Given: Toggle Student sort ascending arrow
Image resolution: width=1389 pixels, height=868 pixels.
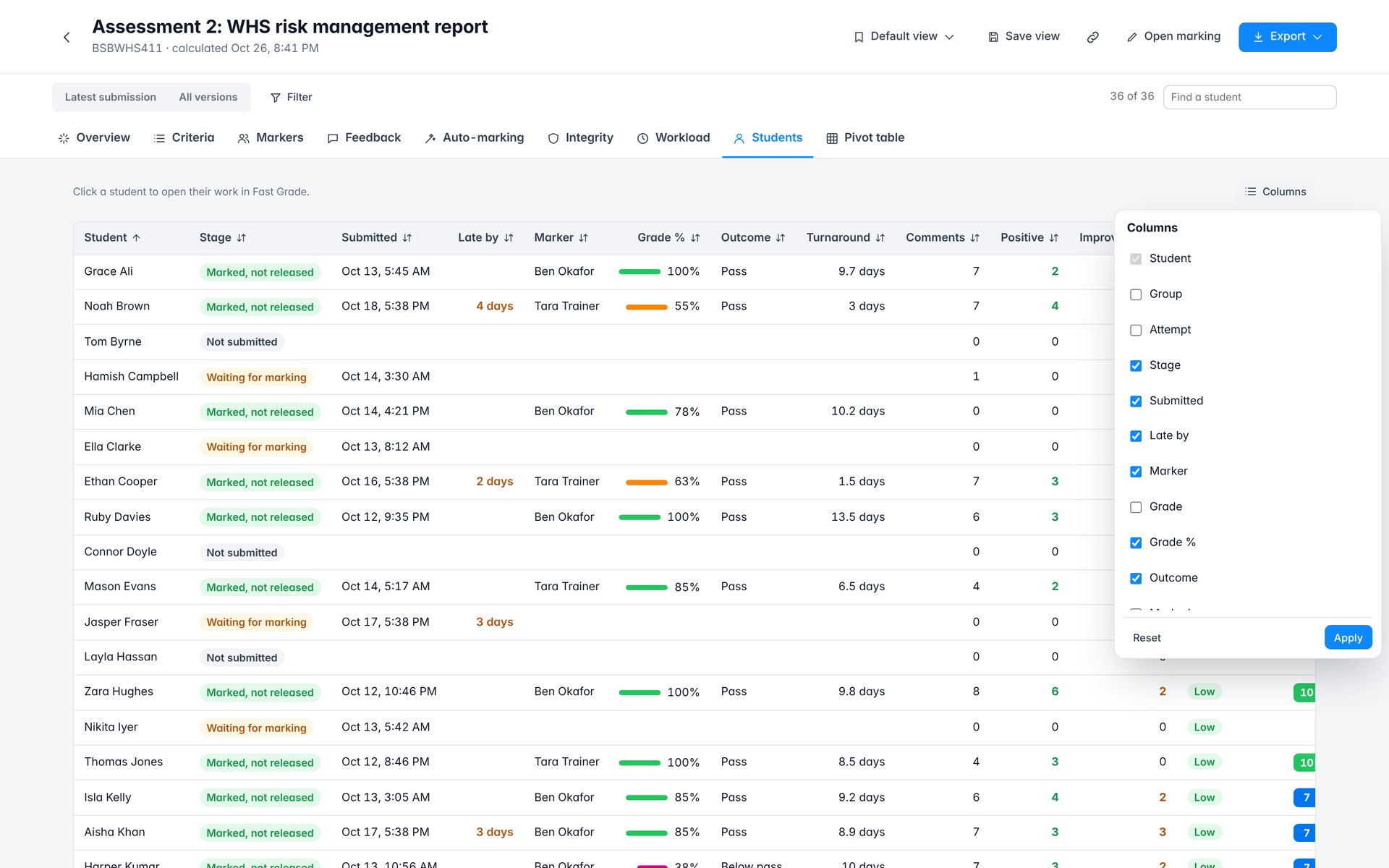Looking at the screenshot, I should [x=136, y=238].
